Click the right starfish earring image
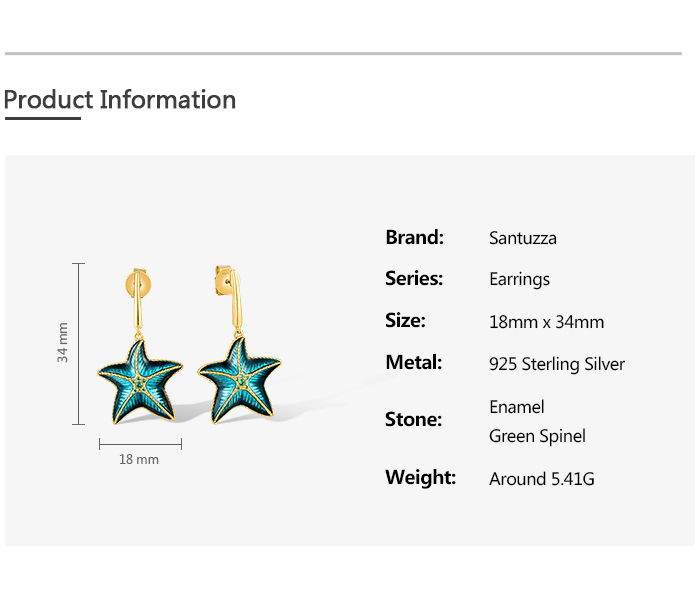This screenshot has width=700, height=596. [237, 375]
